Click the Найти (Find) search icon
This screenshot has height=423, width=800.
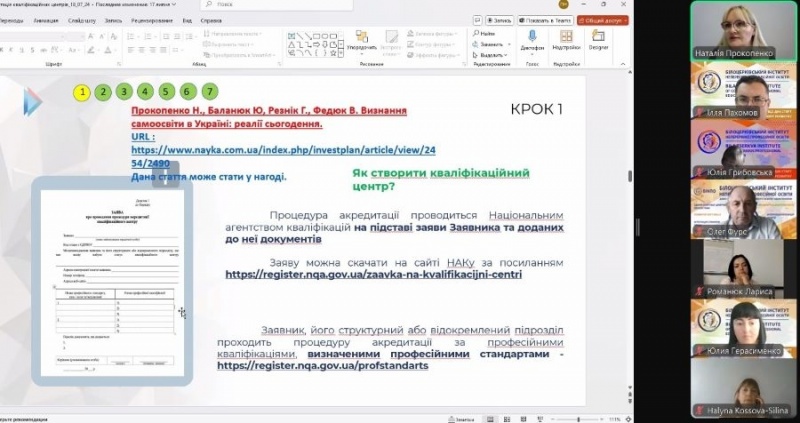point(480,33)
